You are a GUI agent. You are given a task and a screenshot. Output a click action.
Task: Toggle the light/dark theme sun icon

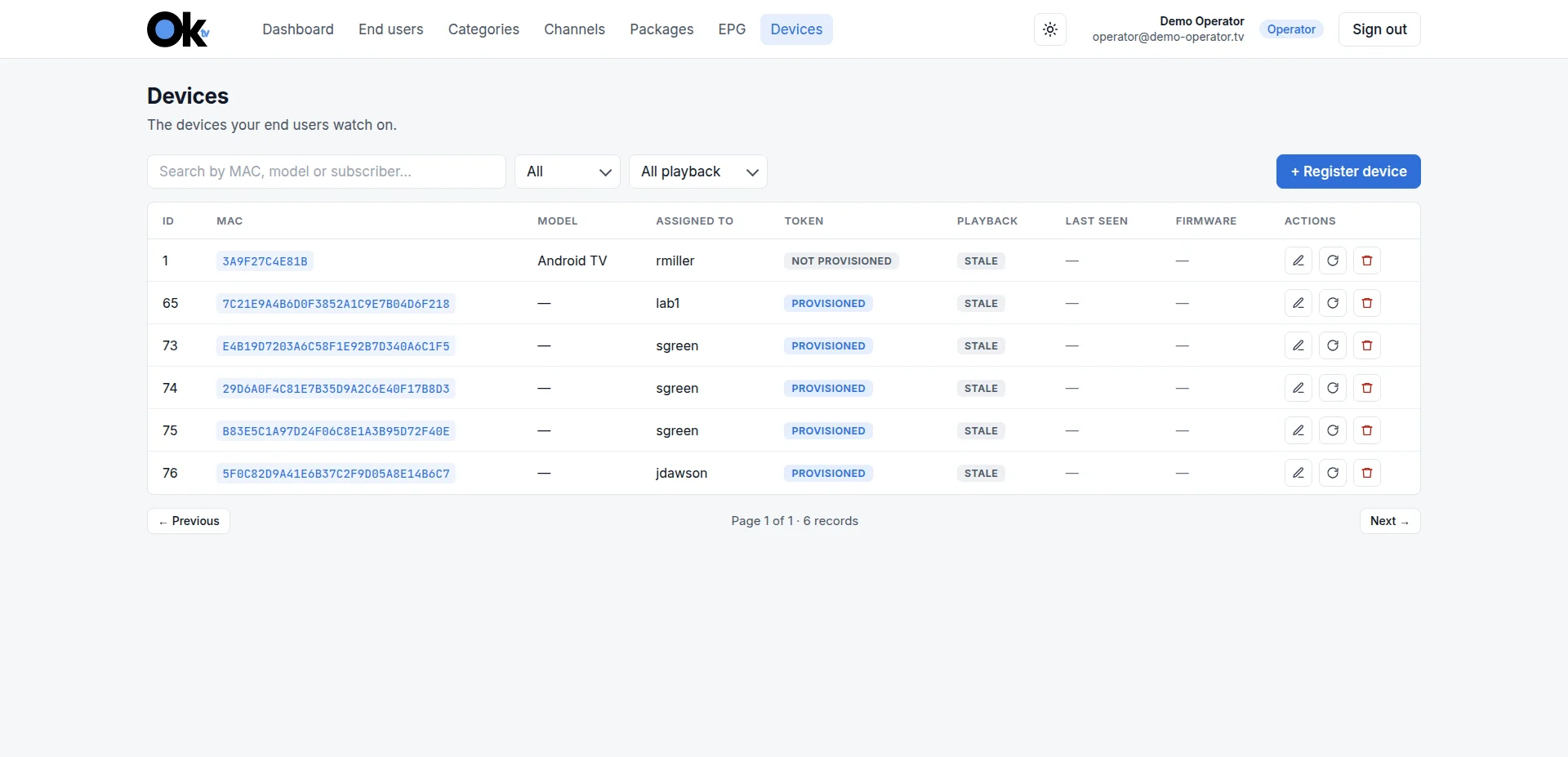1050,29
